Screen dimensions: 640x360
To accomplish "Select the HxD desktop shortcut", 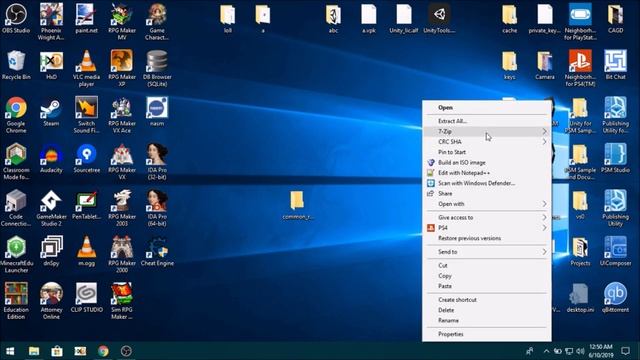I will (x=51, y=65).
